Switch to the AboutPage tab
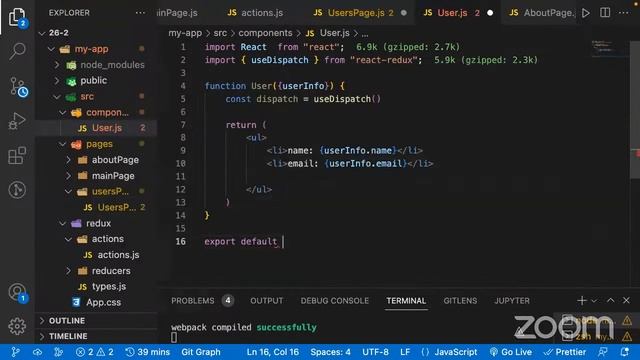640x360 pixels. [x=542, y=13]
